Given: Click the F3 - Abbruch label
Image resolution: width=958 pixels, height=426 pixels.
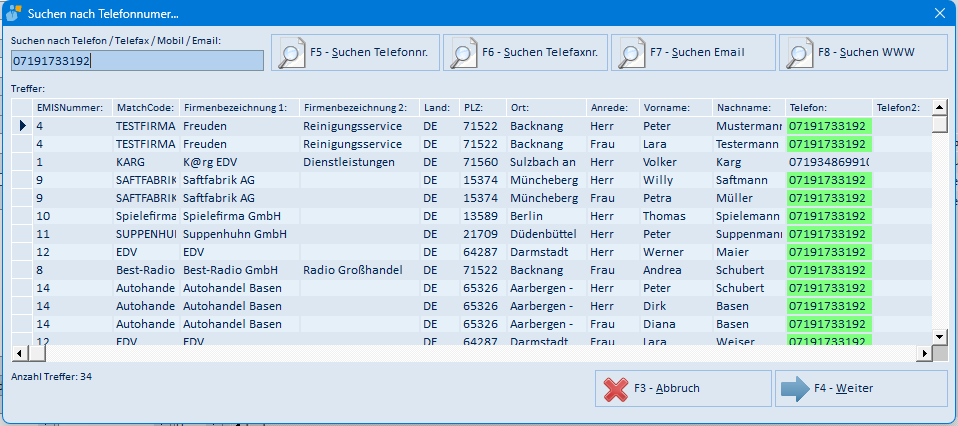Looking at the screenshot, I should pyautogui.click(x=667, y=388).
